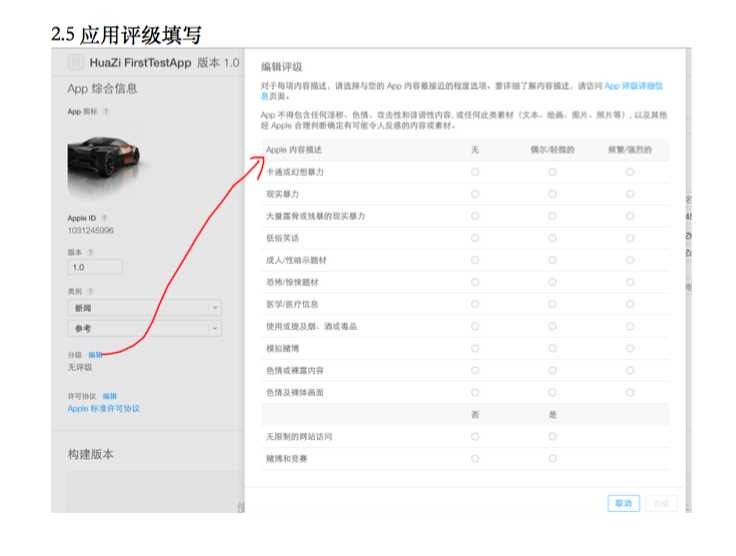Click the HuaZi FirstTestApp title
Viewport: 736px width, 556px height.
click(140, 63)
